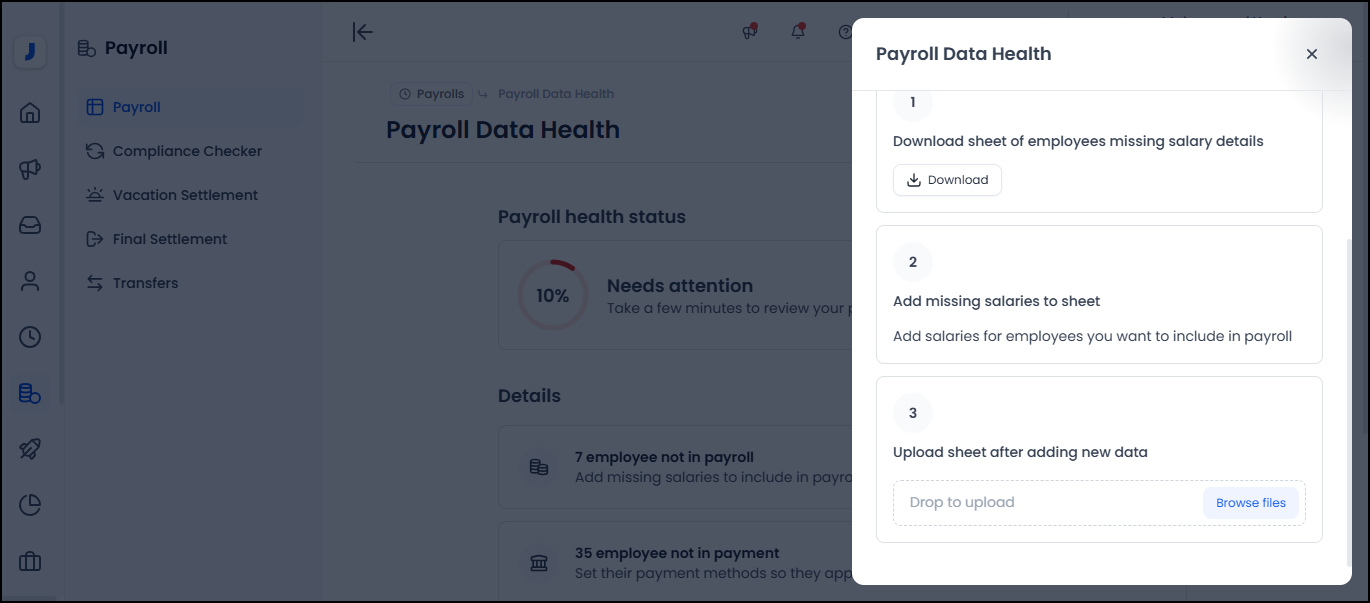
Task: Open the employees person icon
Action: [30, 281]
